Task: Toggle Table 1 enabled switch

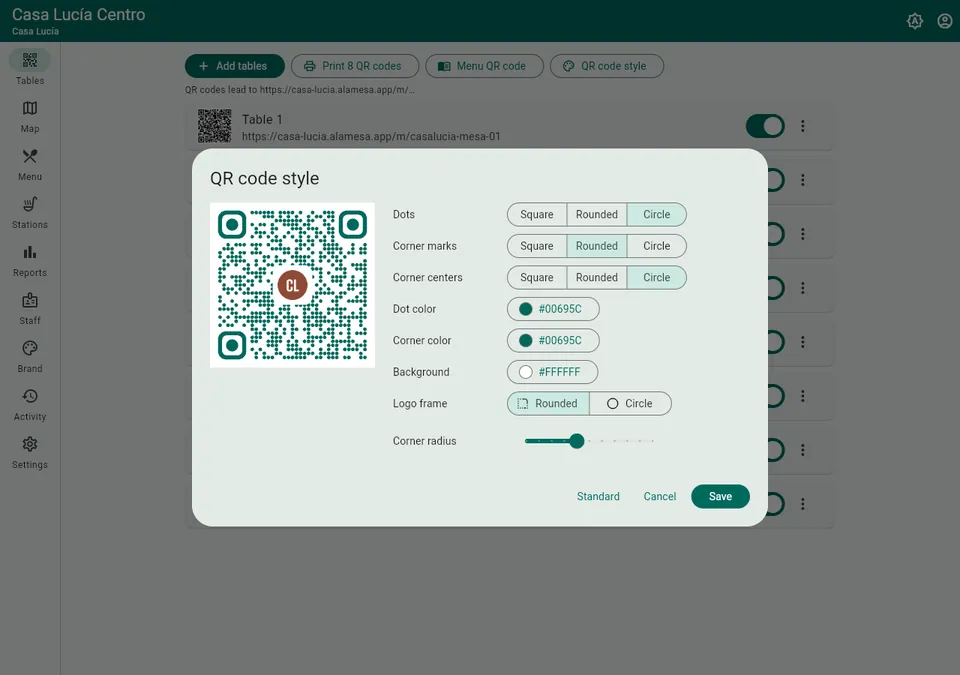Action: [765, 126]
